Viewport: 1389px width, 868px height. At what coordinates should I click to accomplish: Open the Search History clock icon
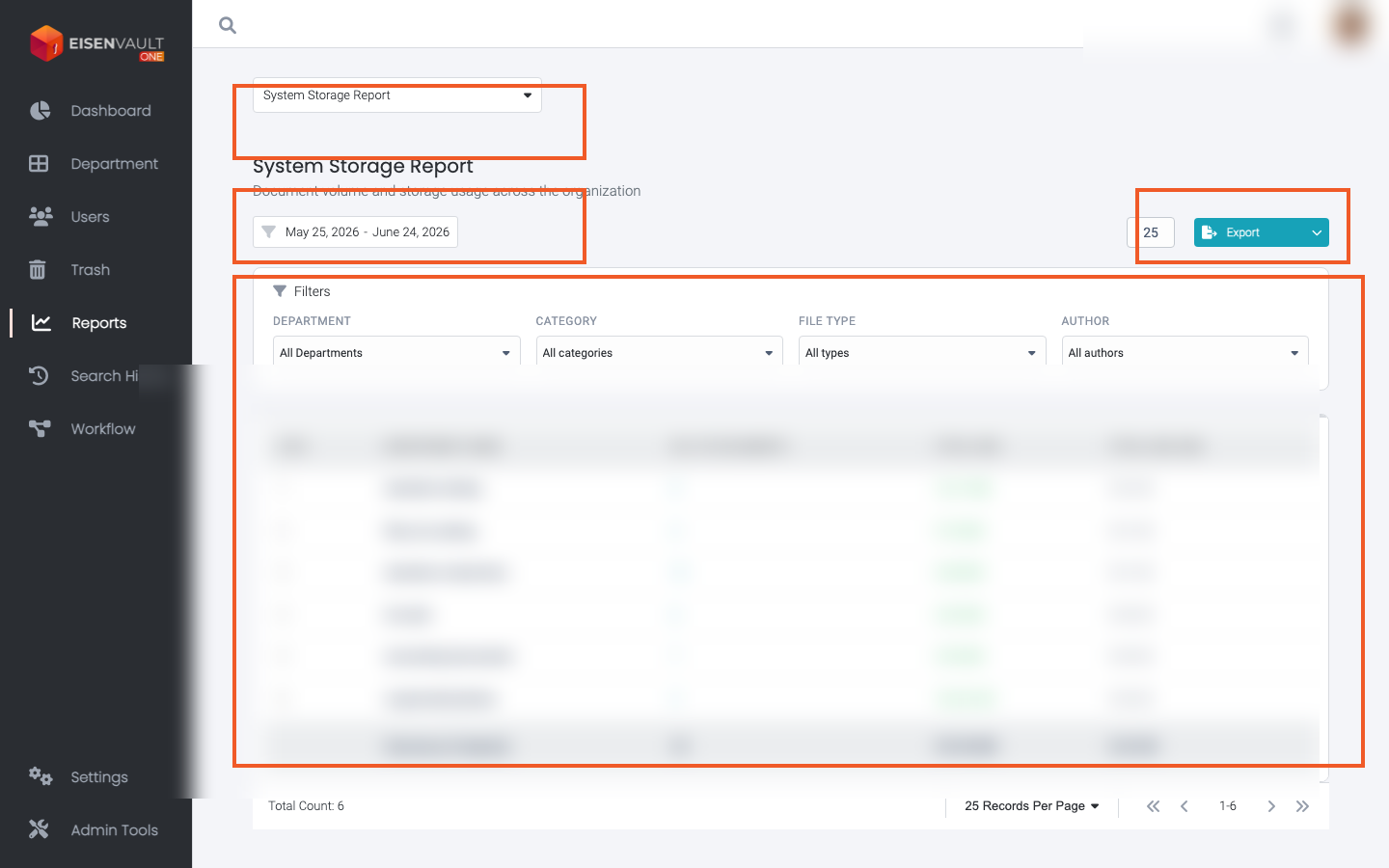pos(39,376)
